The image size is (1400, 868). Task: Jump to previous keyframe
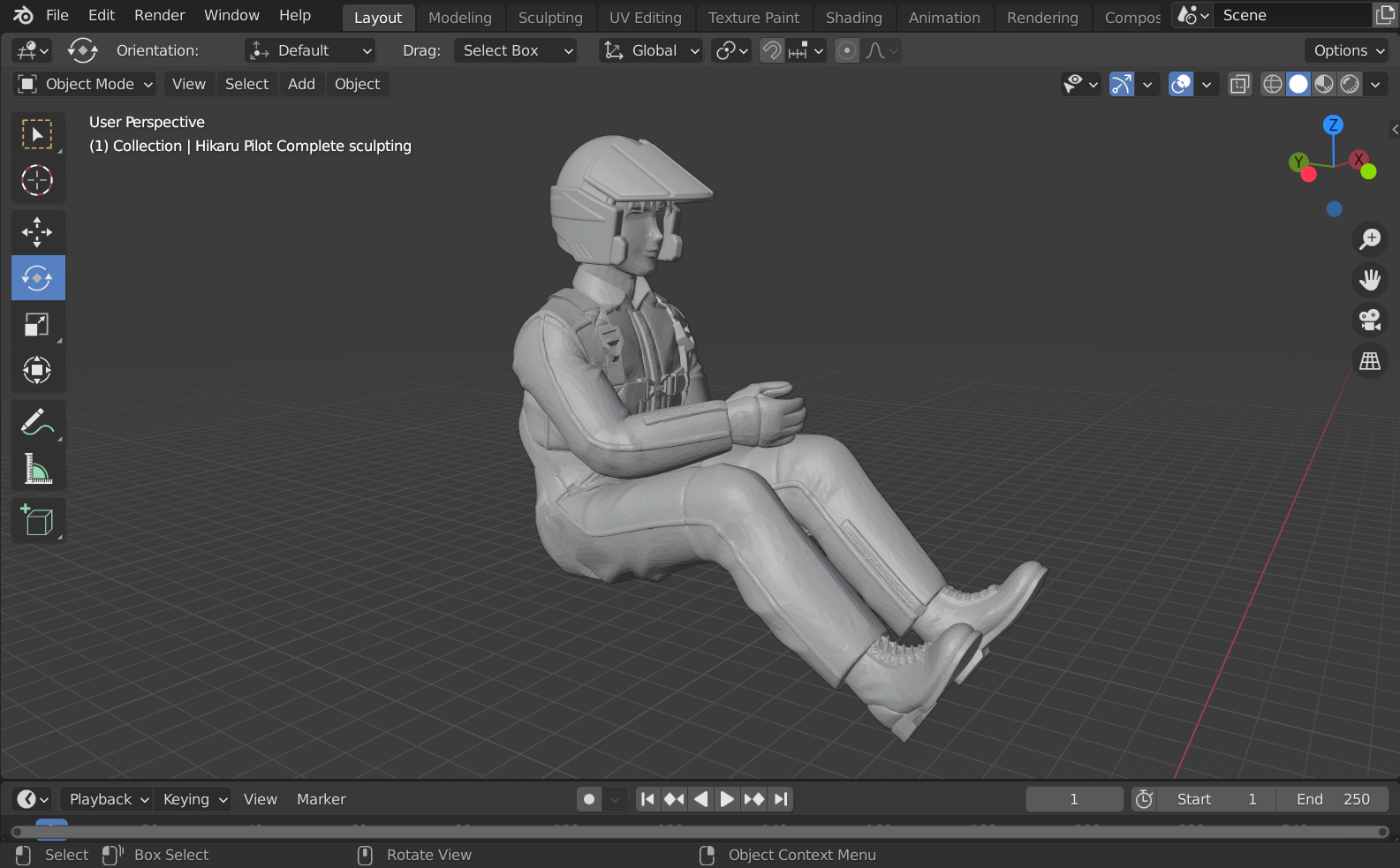point(674,799)
